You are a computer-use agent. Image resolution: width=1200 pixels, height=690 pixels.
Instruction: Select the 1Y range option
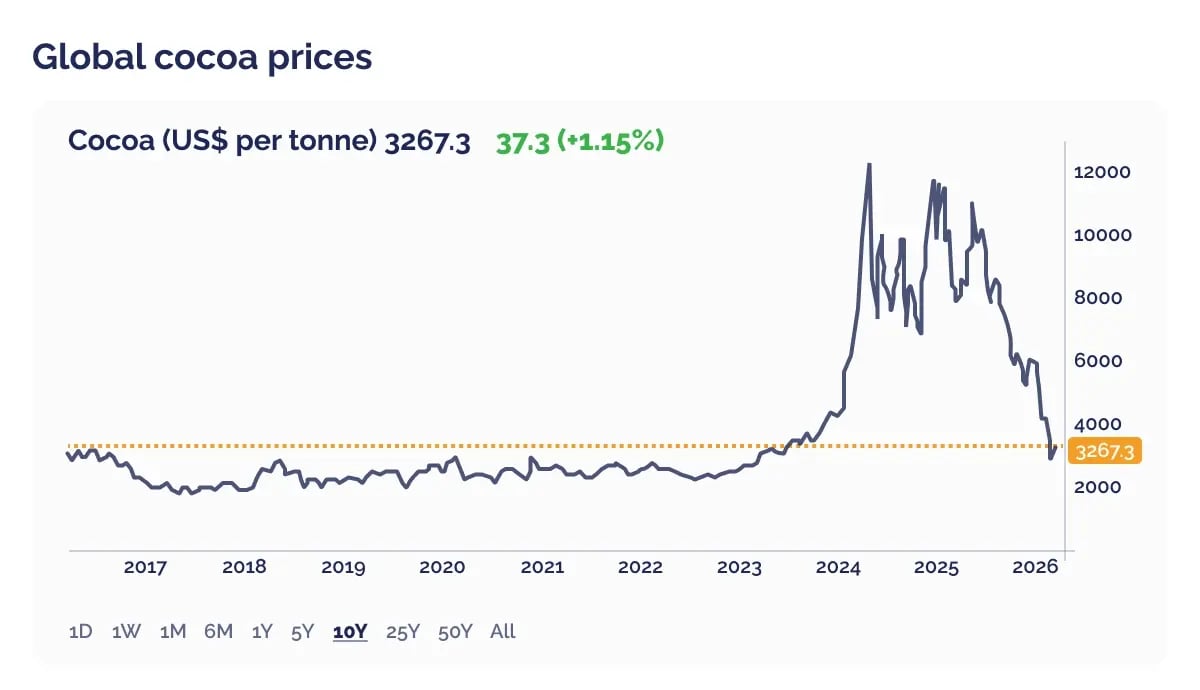262,631
